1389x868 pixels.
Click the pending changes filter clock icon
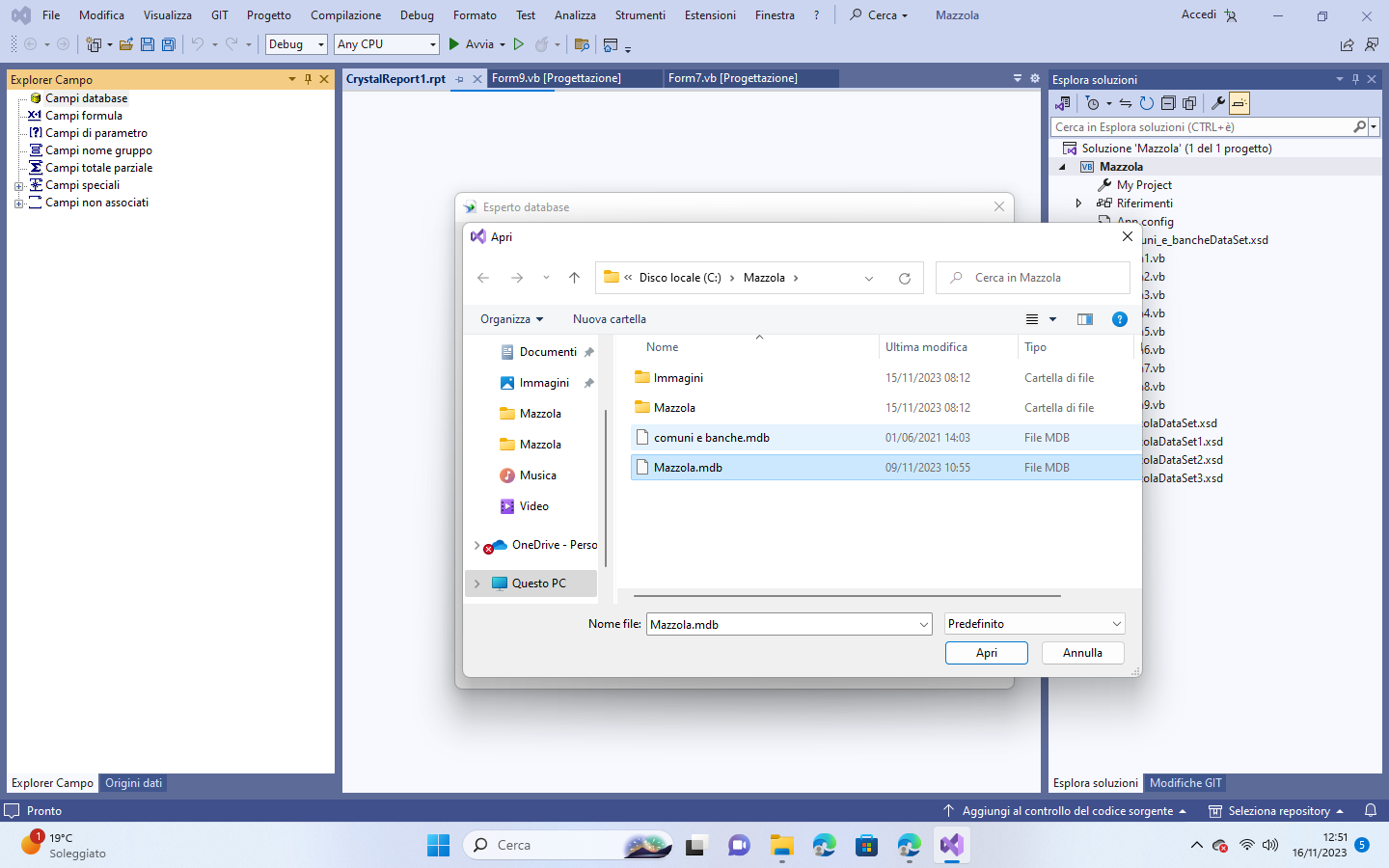pos(1093,103)
